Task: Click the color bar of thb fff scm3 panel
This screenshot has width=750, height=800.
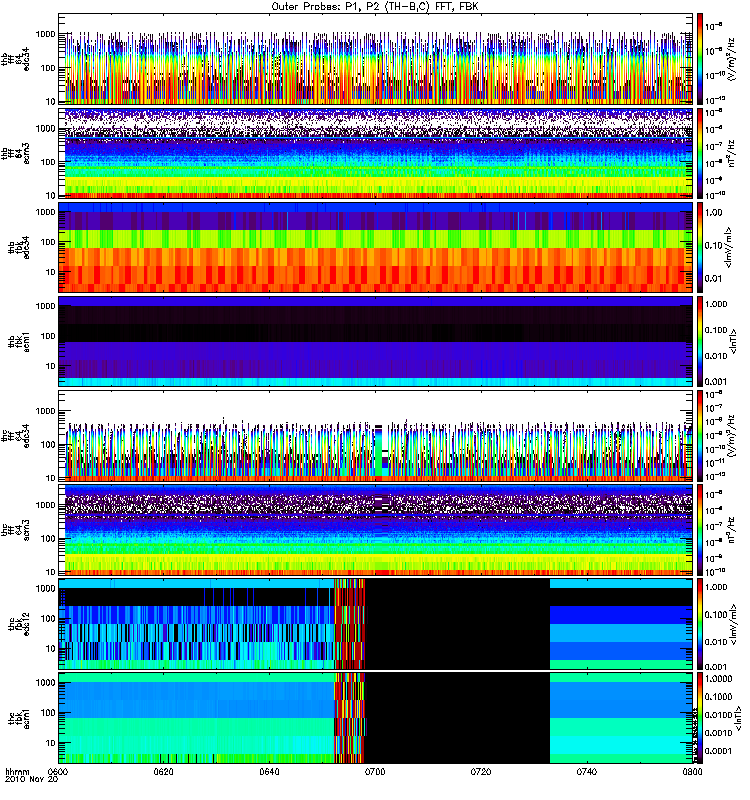Action: point(700,153)
